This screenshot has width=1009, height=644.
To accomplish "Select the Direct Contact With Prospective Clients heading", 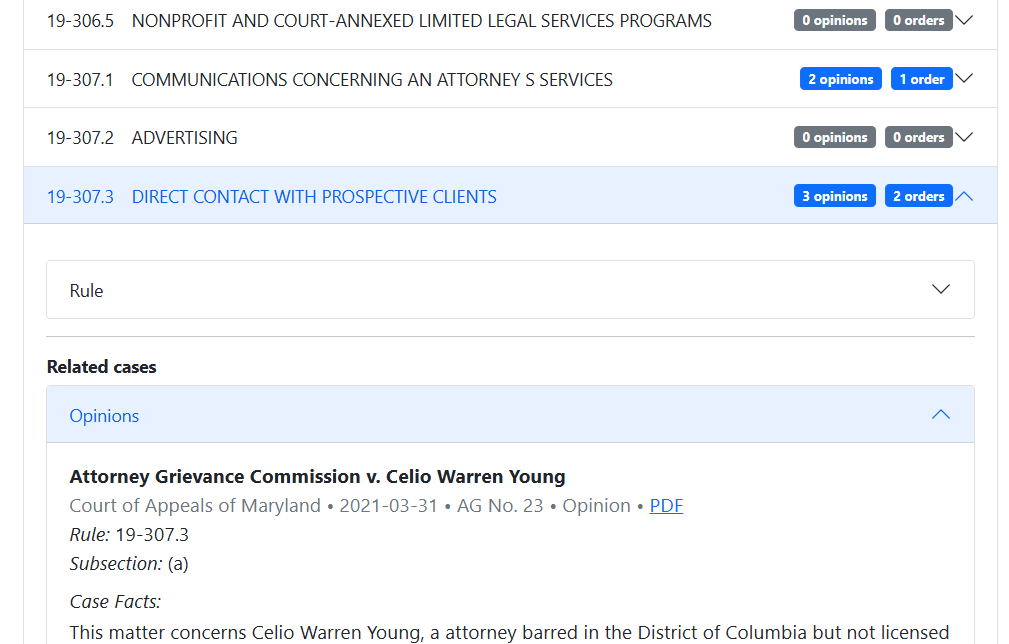I will point(314,197).
